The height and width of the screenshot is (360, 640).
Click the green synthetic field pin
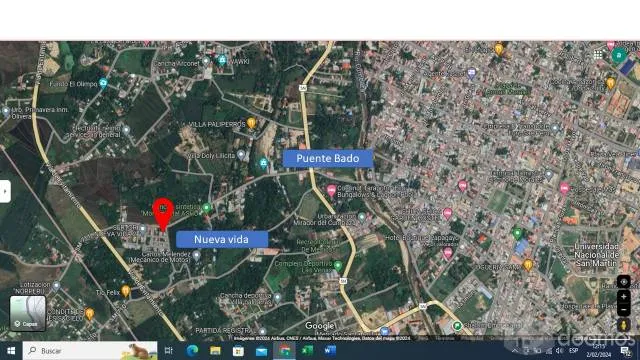pos(207,208)
